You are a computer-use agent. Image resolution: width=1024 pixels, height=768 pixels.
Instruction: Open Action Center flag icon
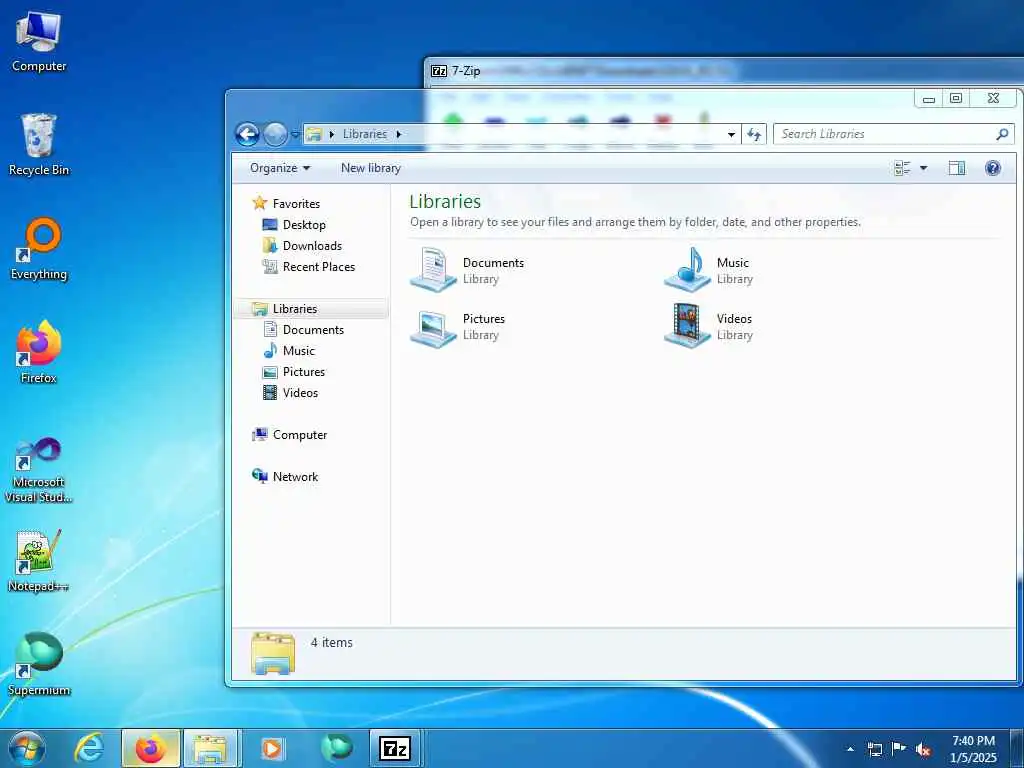[899, 749]
